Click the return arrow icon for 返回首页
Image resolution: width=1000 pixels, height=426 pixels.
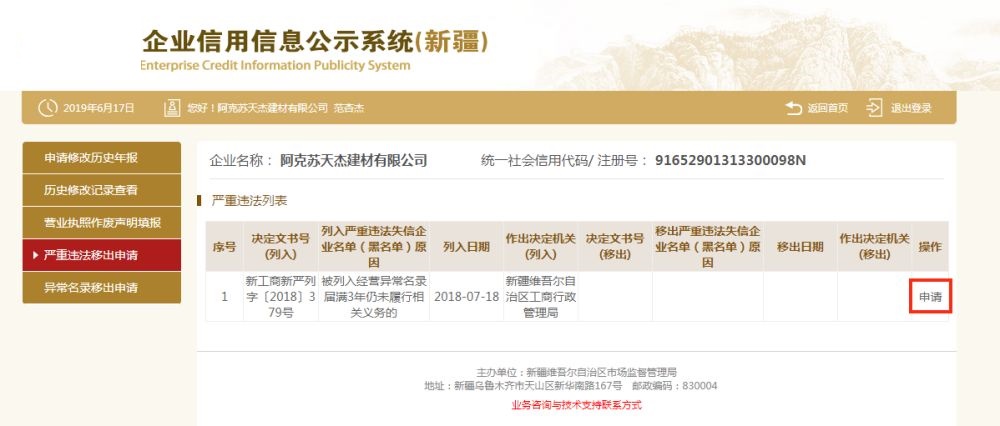pyautogui.click(x=794, y=108)
